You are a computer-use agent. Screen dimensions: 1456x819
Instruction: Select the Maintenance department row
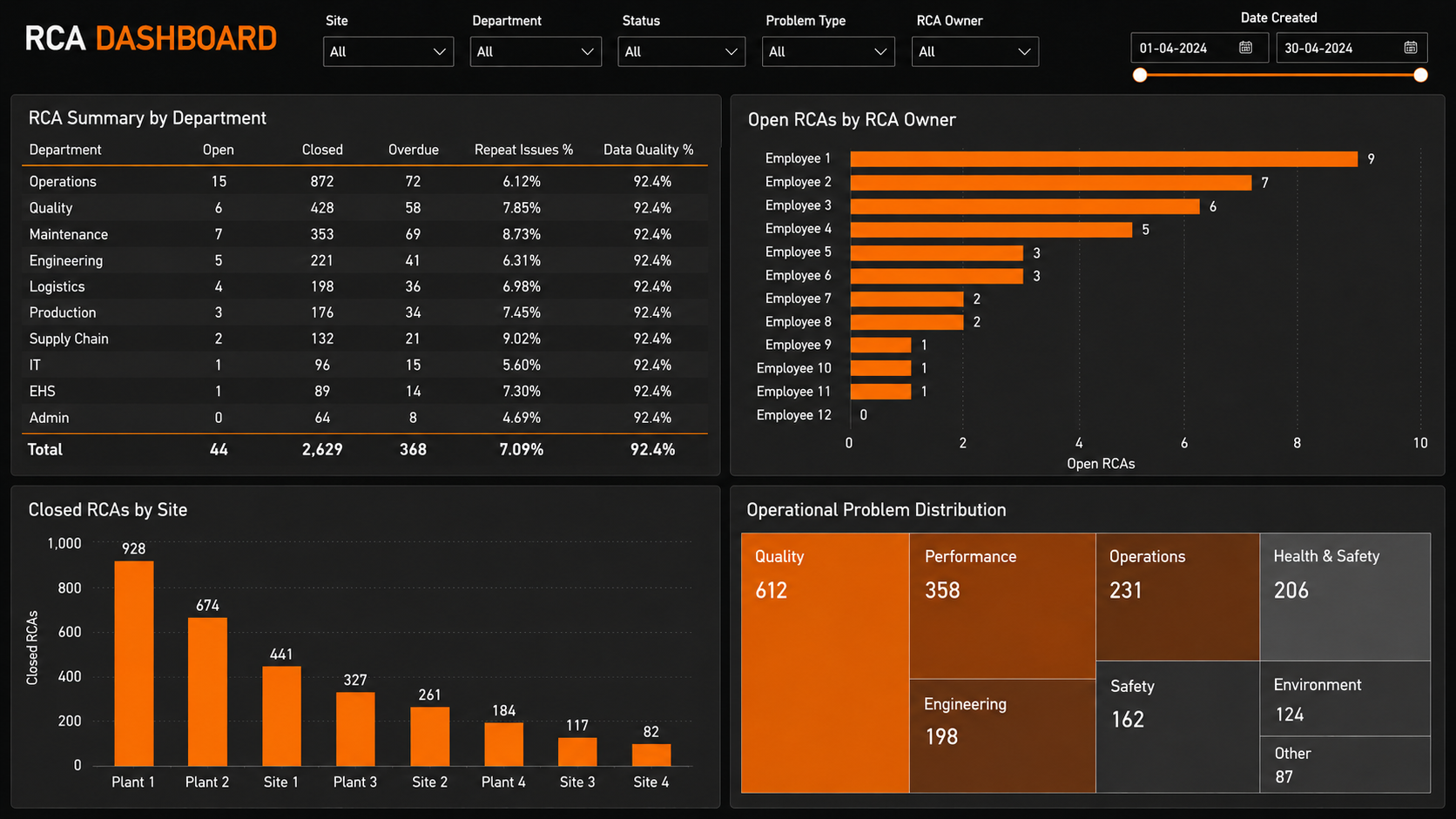tap(365, 234)
